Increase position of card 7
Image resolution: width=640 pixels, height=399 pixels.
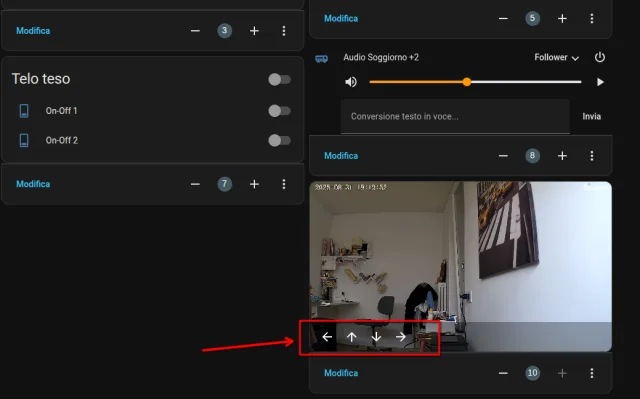pyautogui.click(x=254, y=184)
